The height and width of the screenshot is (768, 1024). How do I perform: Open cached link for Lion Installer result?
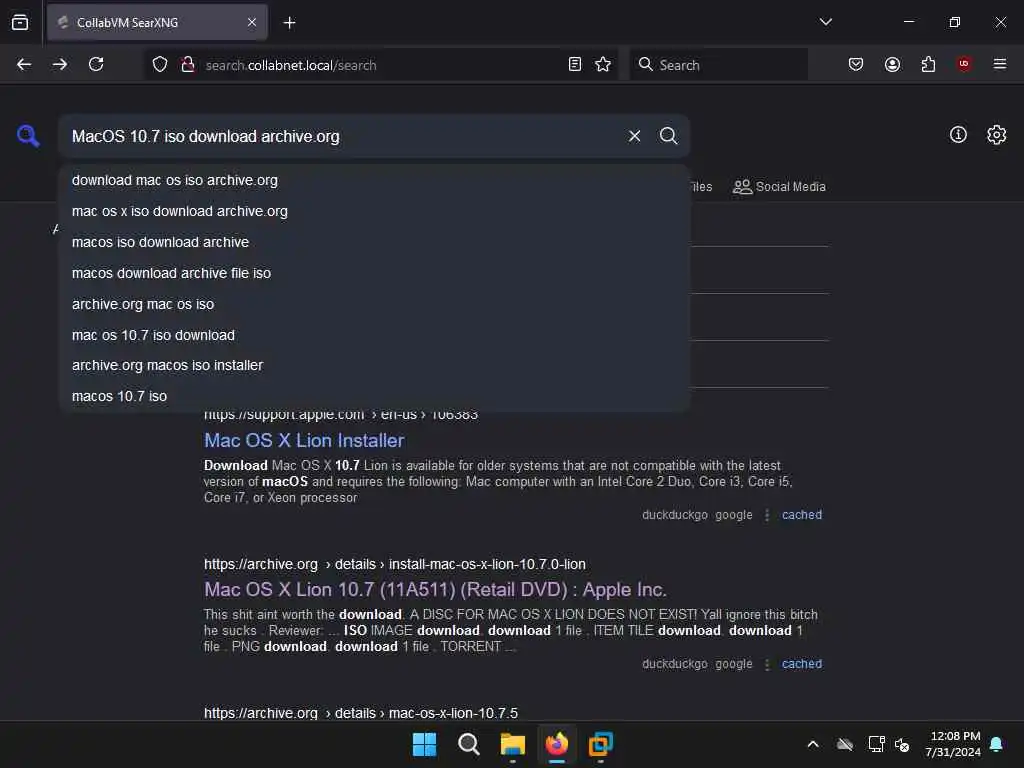coord(802,515)
